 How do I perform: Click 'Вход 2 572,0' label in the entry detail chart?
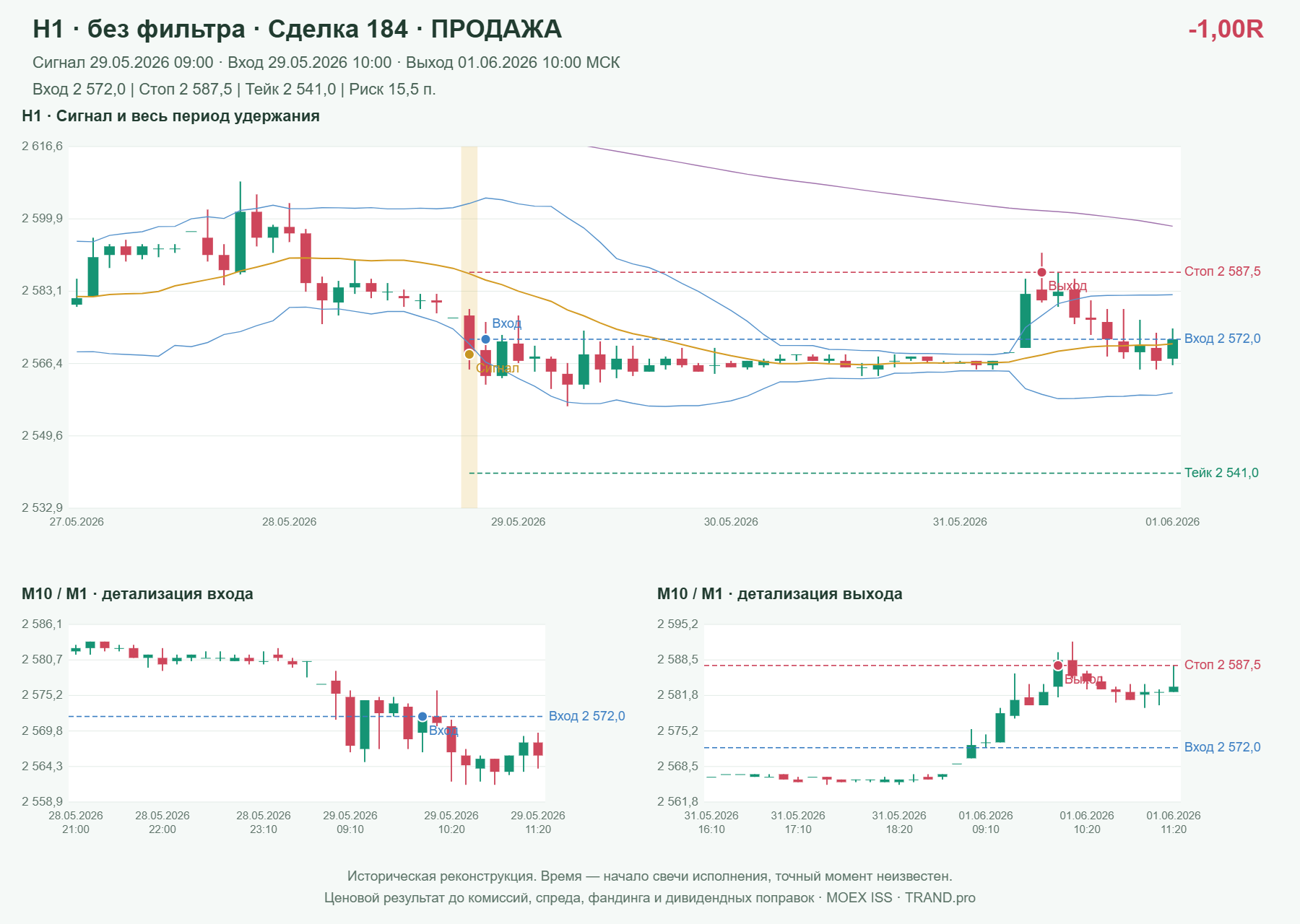click(x=586, y=716)
